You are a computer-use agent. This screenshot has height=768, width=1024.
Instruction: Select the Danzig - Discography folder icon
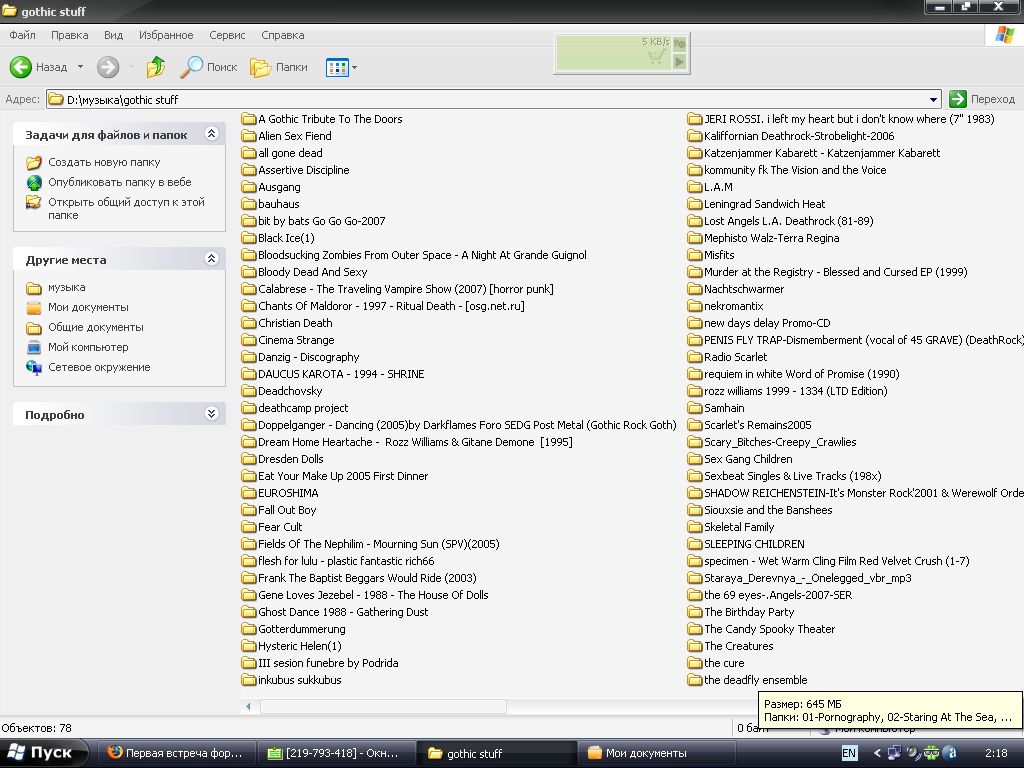point(248,357)
